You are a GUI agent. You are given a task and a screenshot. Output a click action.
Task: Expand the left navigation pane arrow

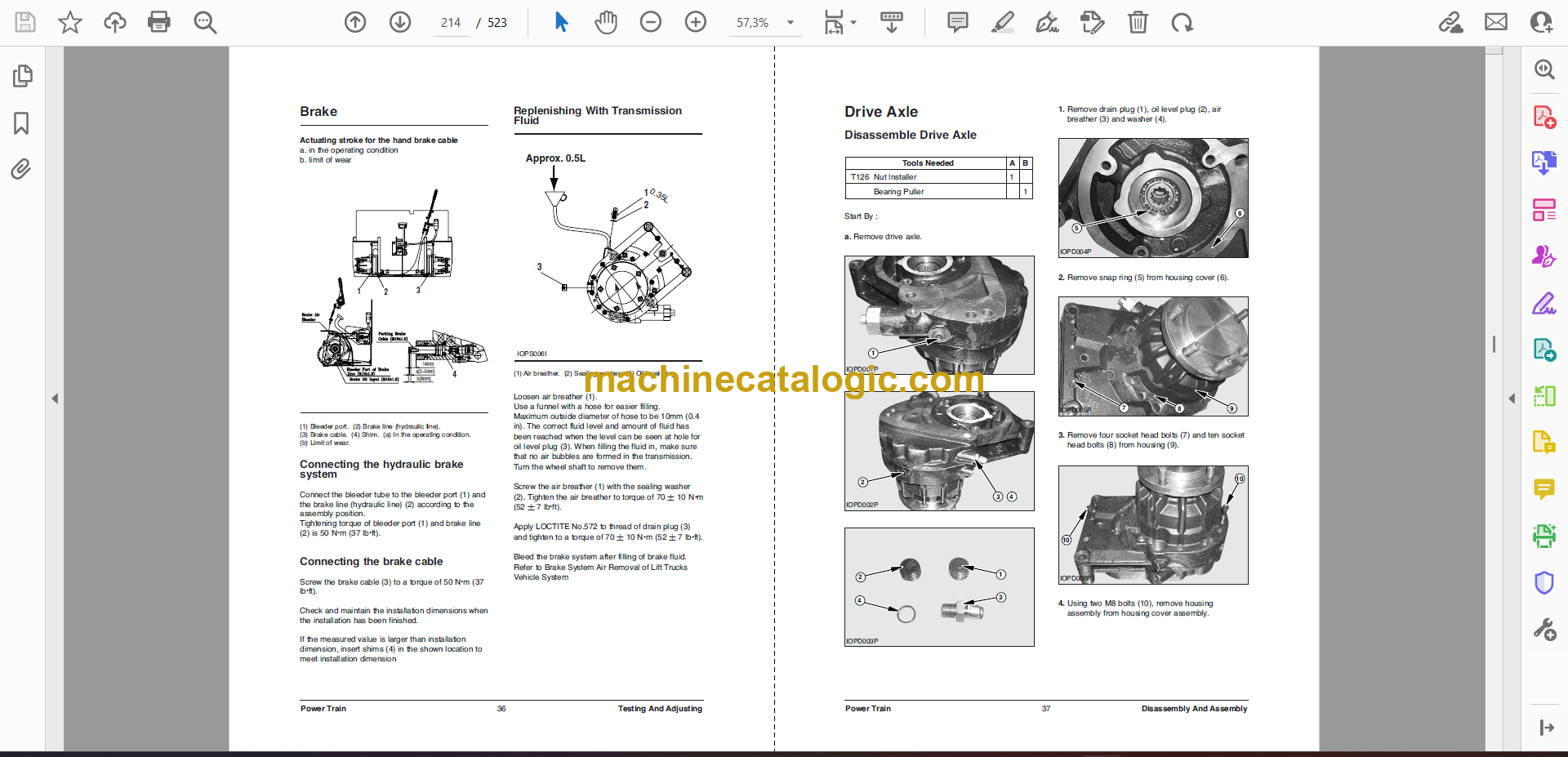click(x=55, y=399)
